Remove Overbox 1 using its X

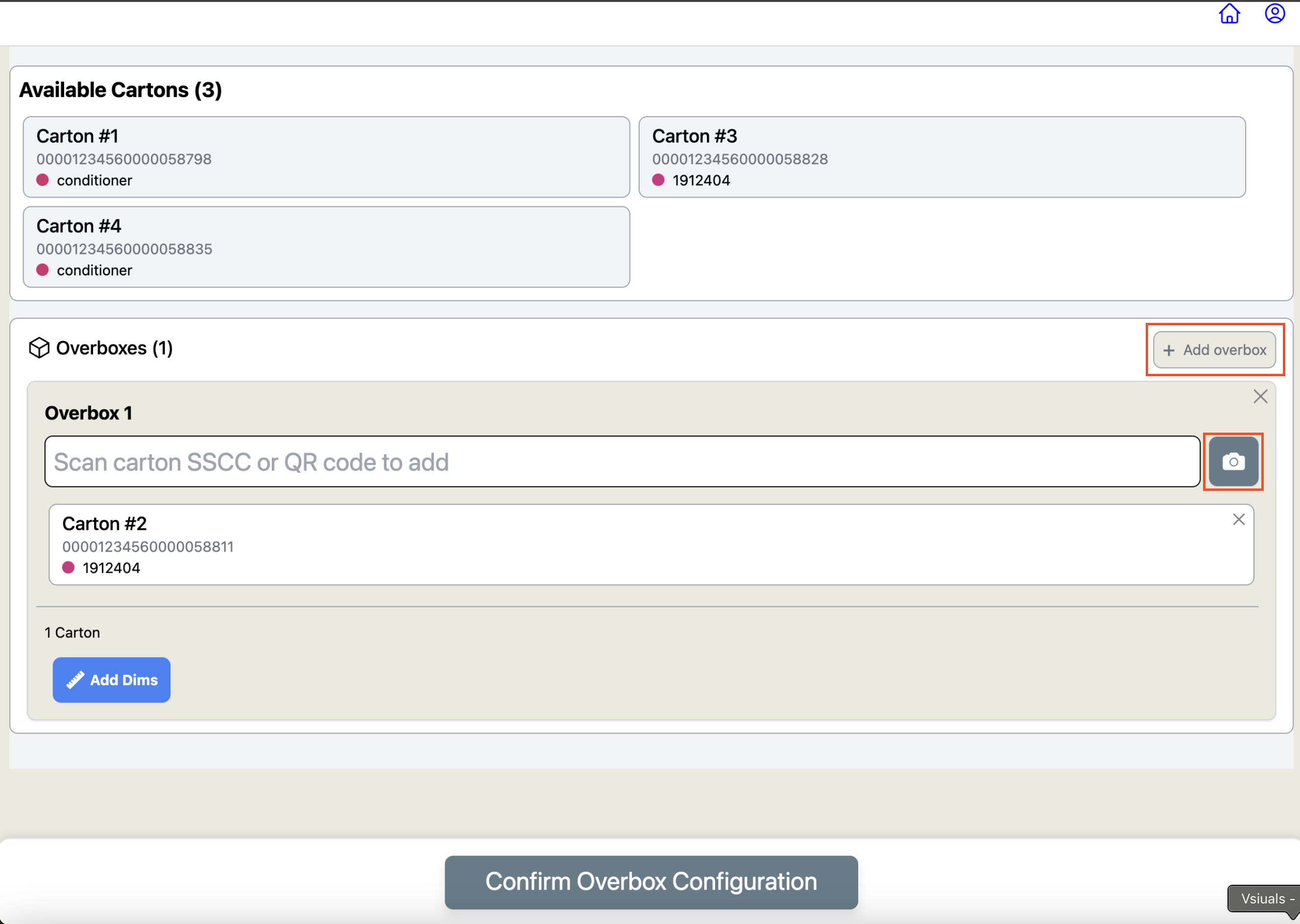1260,396
